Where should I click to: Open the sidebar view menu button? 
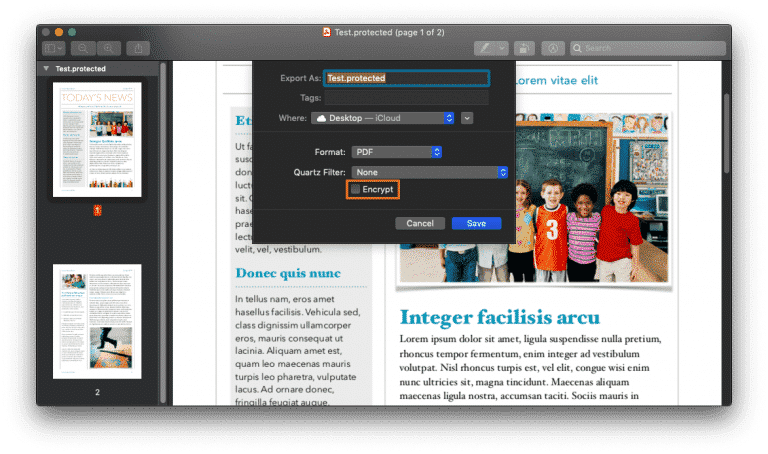tap(54, 48)
